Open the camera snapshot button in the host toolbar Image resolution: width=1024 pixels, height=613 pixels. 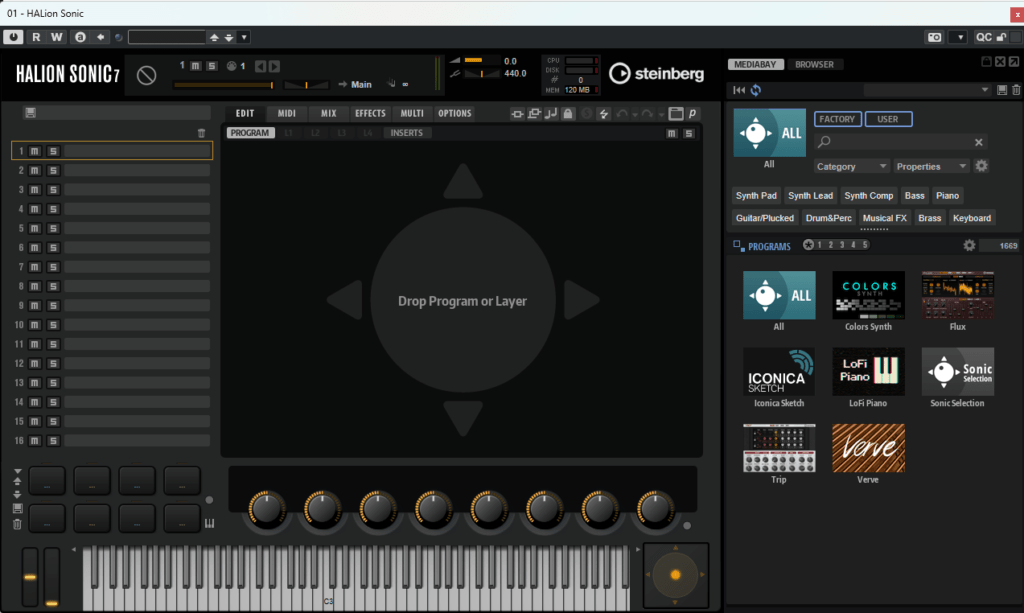(x=935, y=37)
